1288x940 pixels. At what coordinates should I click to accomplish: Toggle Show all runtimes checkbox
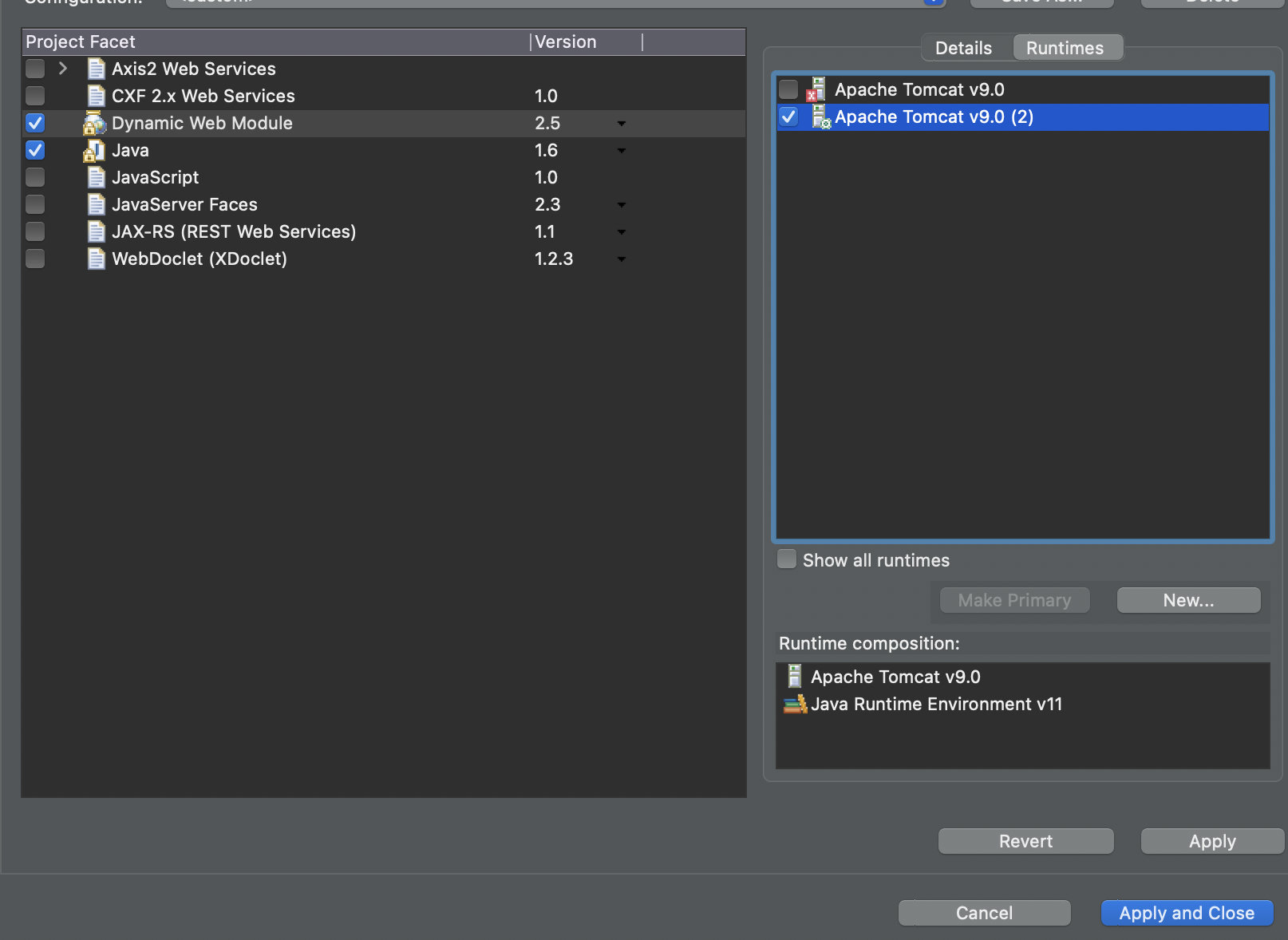point(787,559)
